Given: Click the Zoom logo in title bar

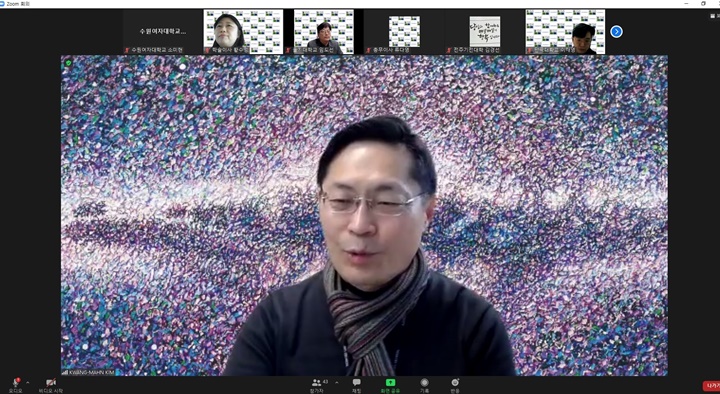Looking at the screenshot, I should click(2, 3).
